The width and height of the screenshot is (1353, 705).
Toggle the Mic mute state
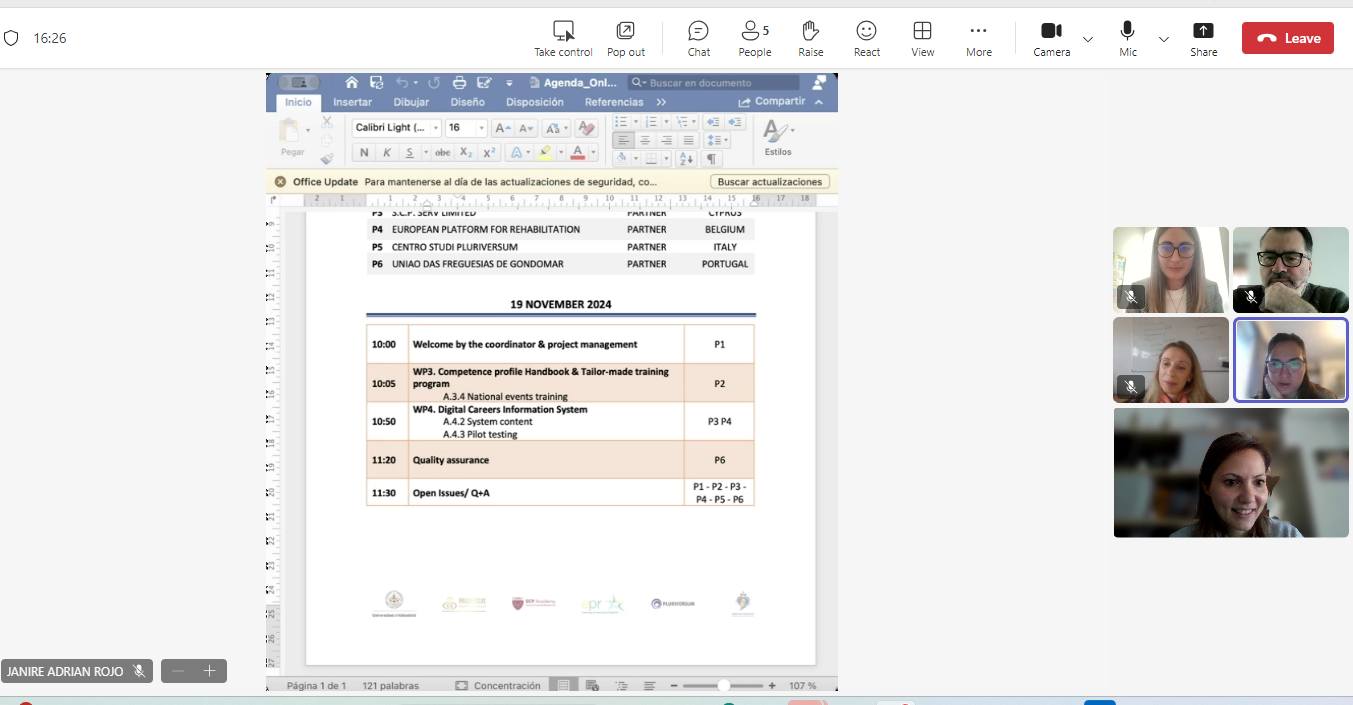(1127, 38)
